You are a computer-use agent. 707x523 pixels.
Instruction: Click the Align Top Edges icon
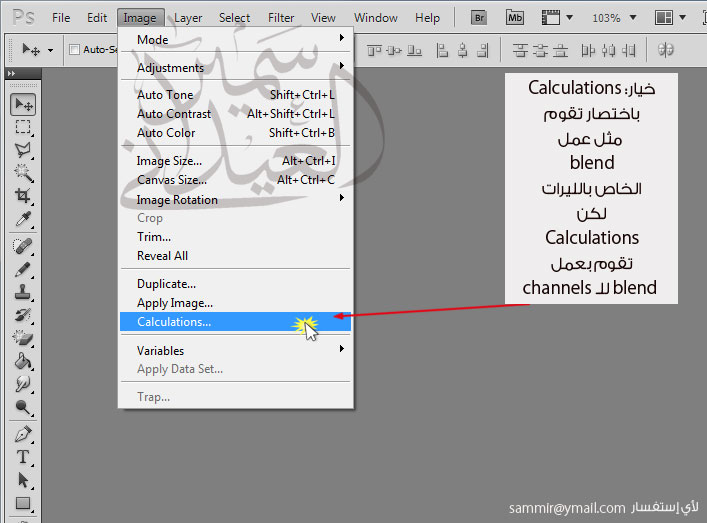pyautogui.click(x=374, y=50)
